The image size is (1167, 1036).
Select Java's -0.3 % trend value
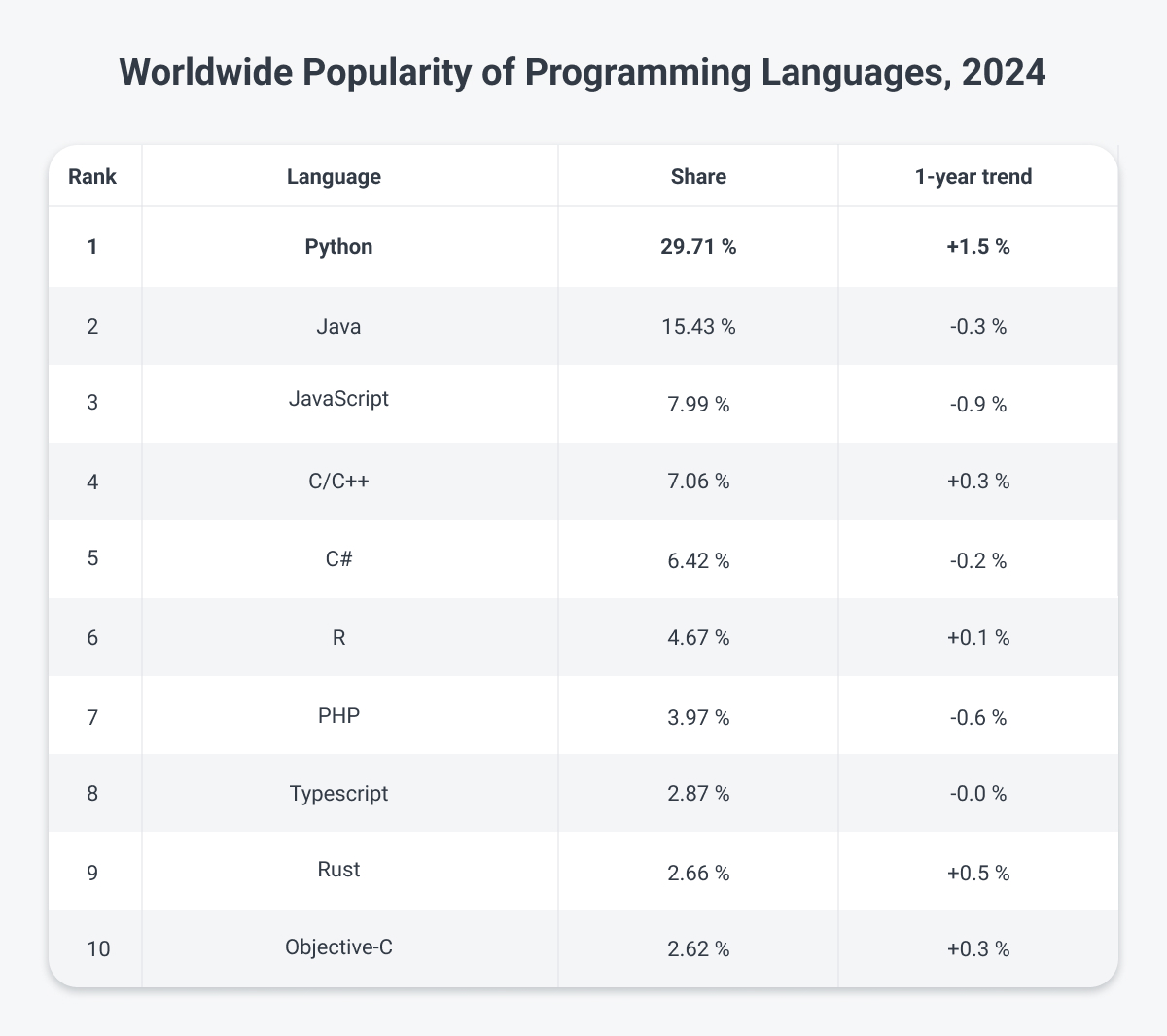tap(977, 327)
